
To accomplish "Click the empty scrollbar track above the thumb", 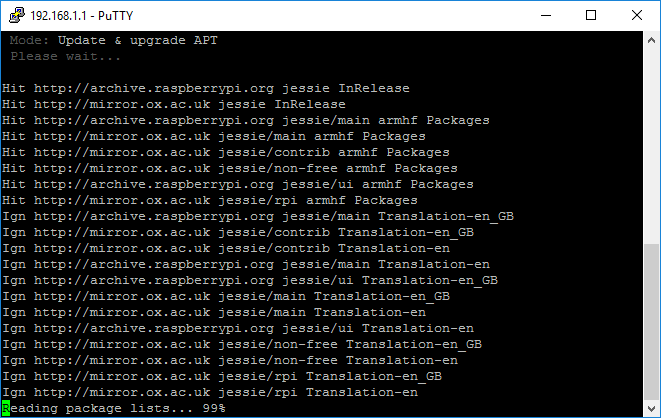I will click(651, 146).
